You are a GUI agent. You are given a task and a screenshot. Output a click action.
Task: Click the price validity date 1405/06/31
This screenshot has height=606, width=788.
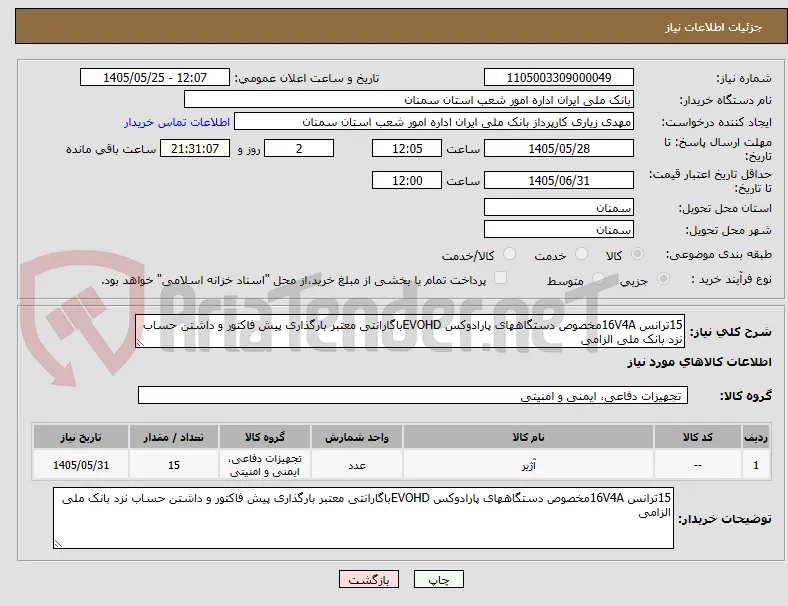559,180
